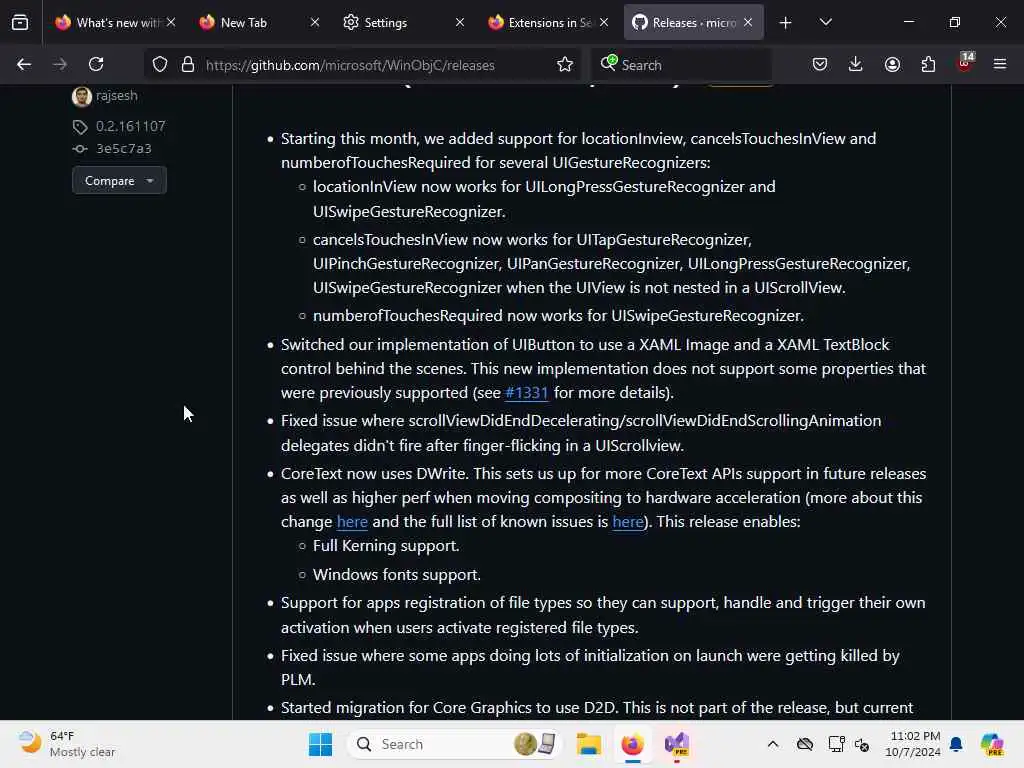Viewport: 1024px width, 768px height.
Task: Reload the current GitHub page
Action: (96, 64)
